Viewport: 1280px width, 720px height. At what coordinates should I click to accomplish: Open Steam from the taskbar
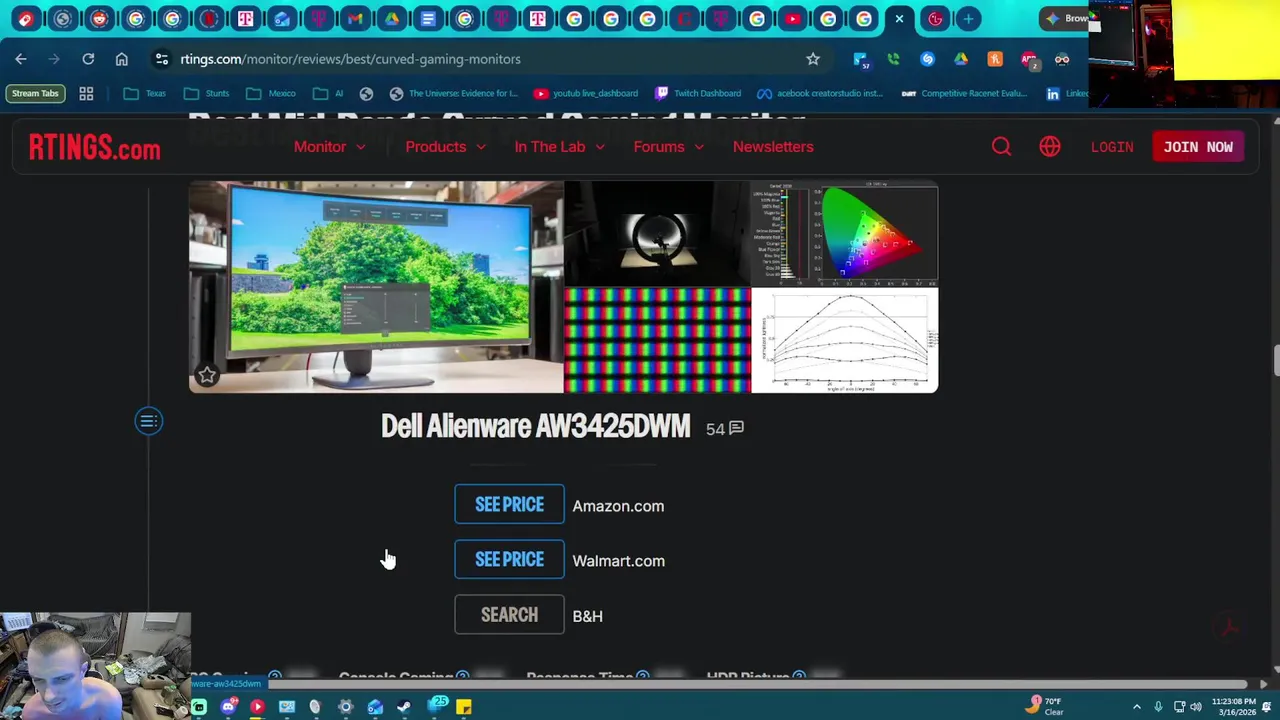coord(404,707)
